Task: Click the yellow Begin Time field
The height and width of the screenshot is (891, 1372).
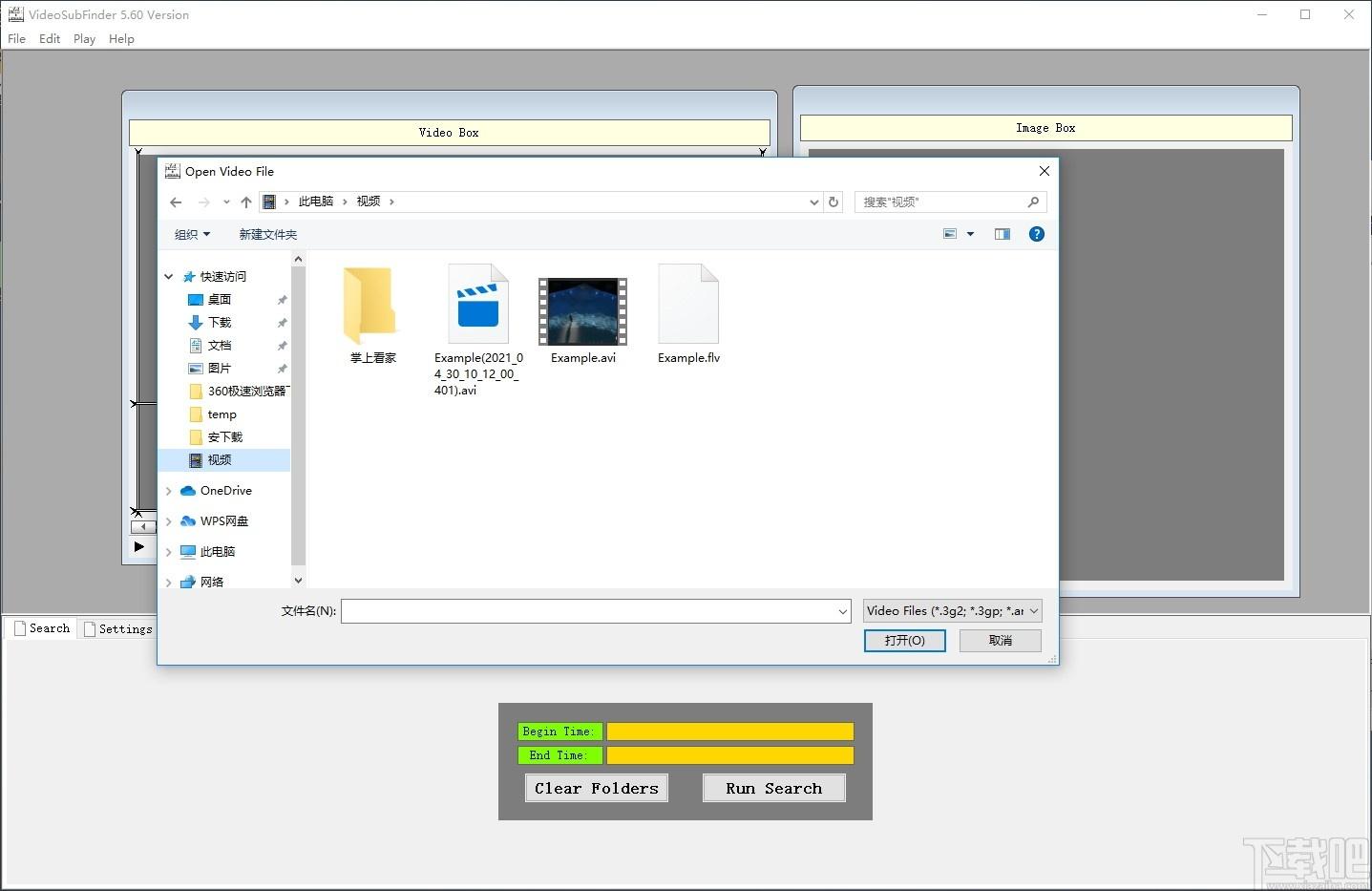Action: pos(730,732)
